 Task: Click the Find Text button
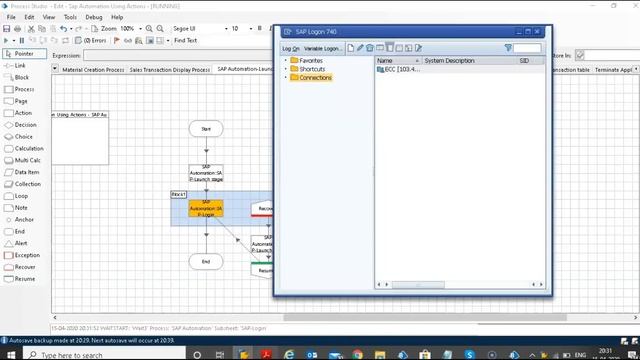coord(185,40)
